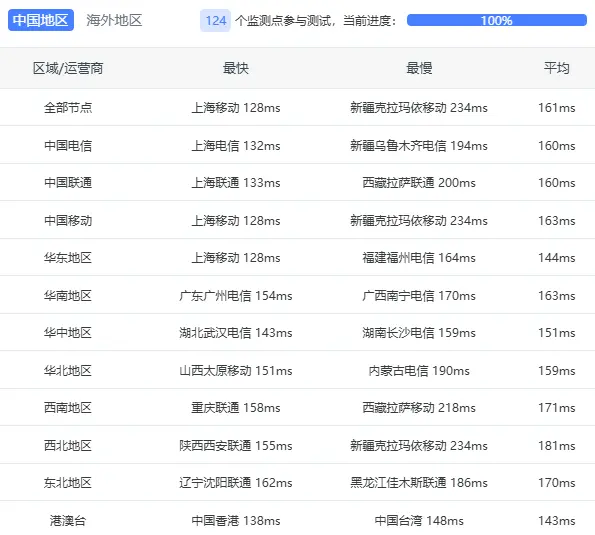The width and height of the screenshot is (595, 535).
Task: Click 151ms average for 华中地区
Action: 556,333
